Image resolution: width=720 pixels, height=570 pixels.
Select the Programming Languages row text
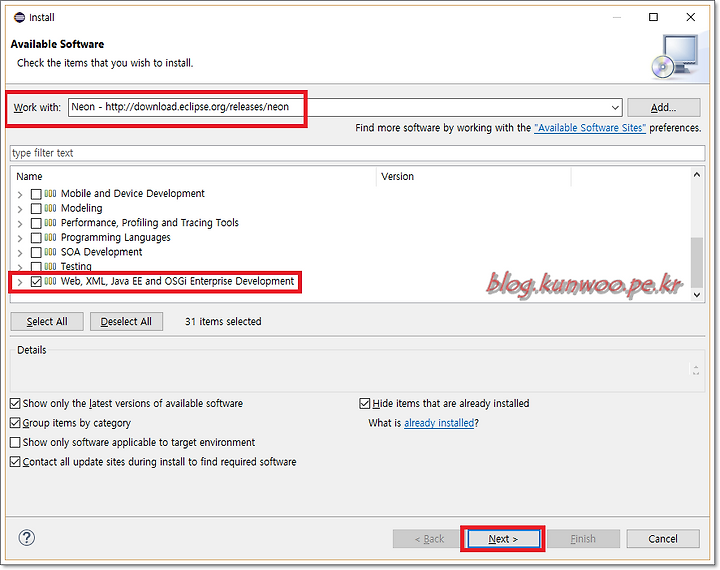click(x=116, y=237)
